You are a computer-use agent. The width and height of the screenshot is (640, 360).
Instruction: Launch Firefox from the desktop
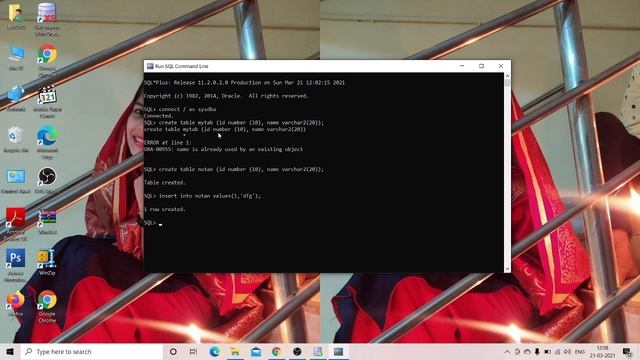click(x=16, y=304)
